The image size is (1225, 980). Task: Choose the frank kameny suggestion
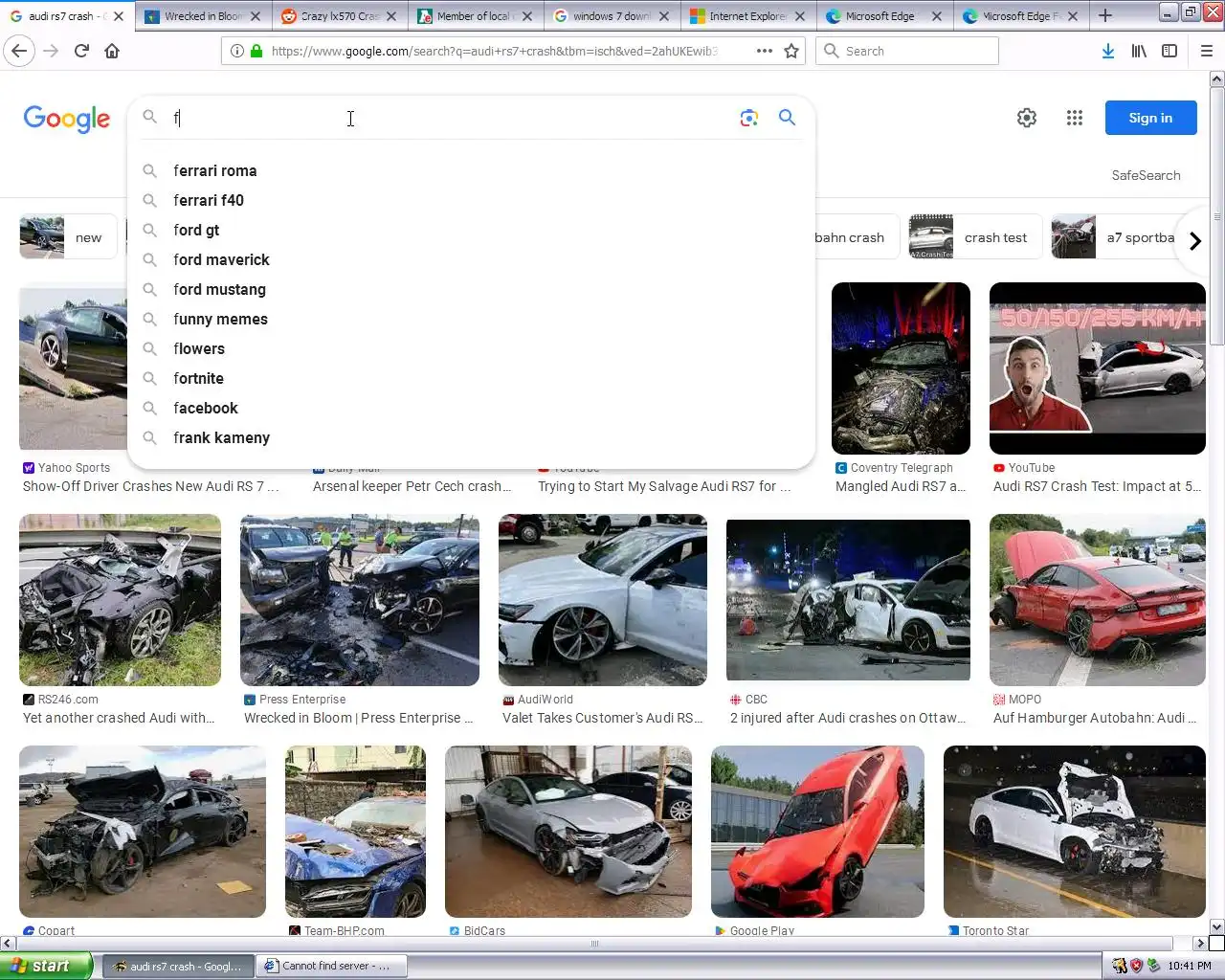pyautogui.click(x=471, y=437)
